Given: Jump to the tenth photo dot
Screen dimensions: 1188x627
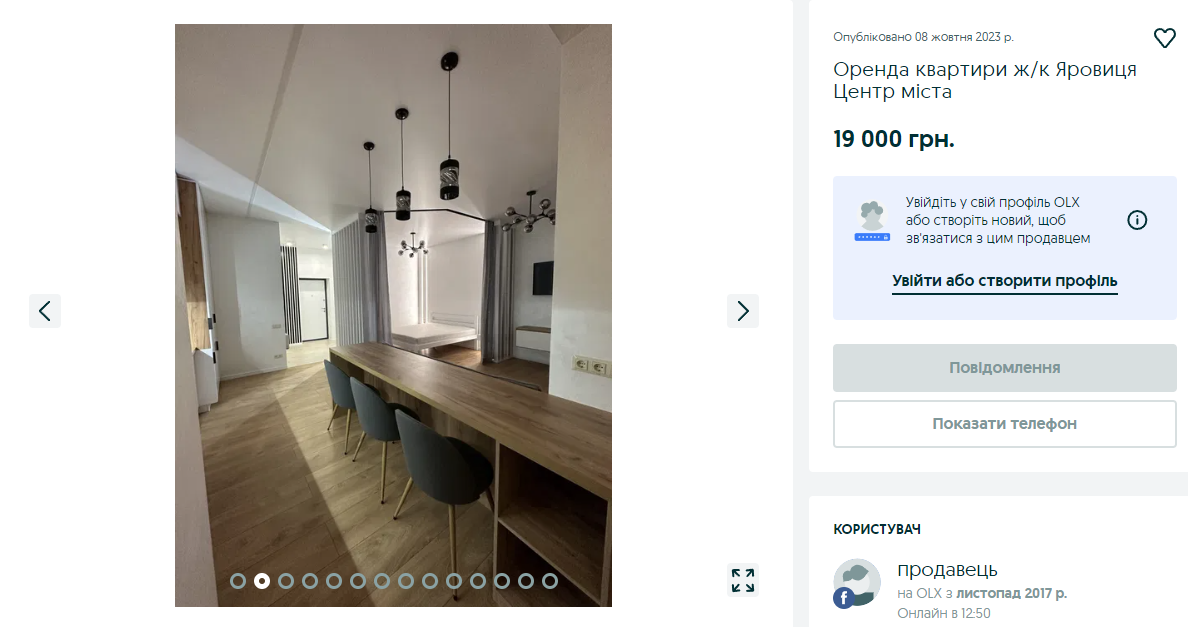Looking at the screenshot, I should tap(454, 581).
